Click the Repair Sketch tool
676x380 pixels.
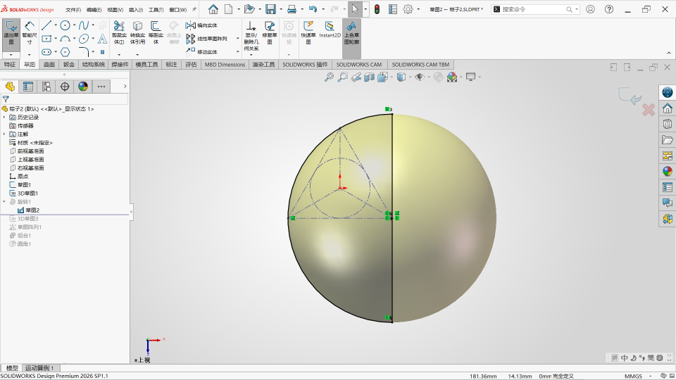[x=269, y=33]
